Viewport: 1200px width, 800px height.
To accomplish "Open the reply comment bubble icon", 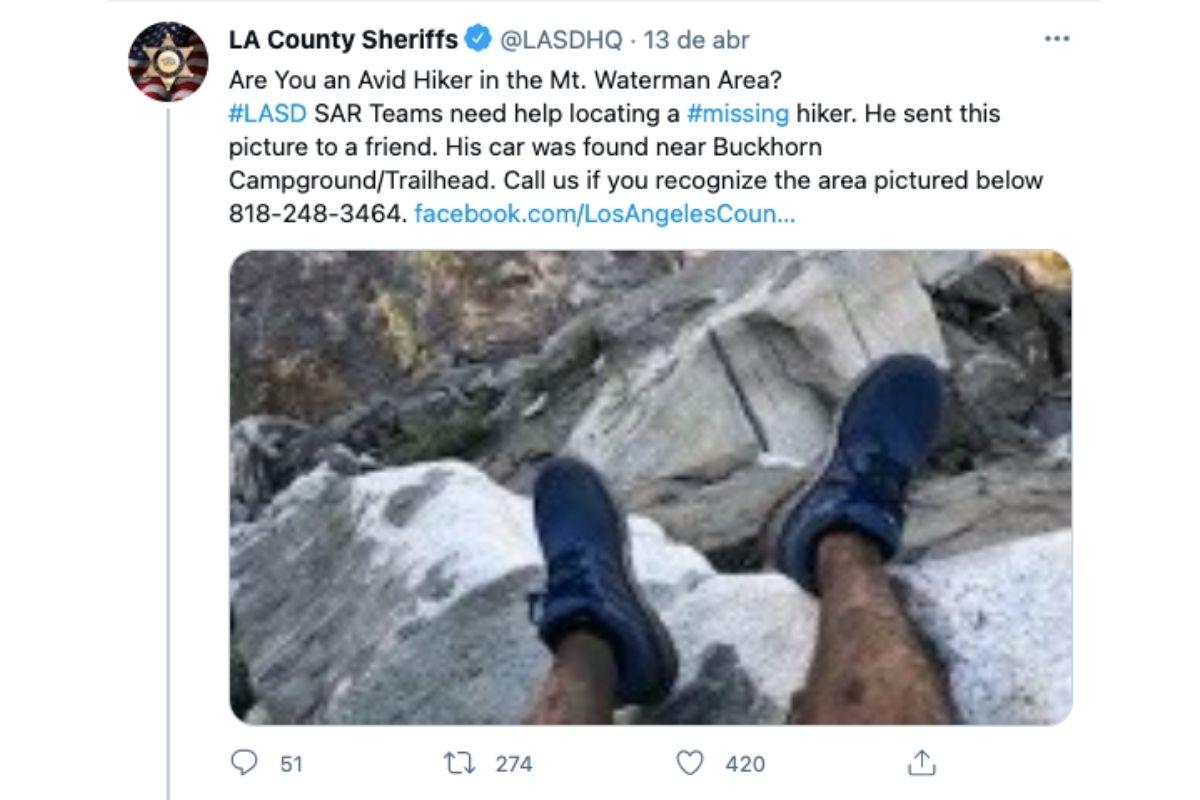I will tap(245, 764).
